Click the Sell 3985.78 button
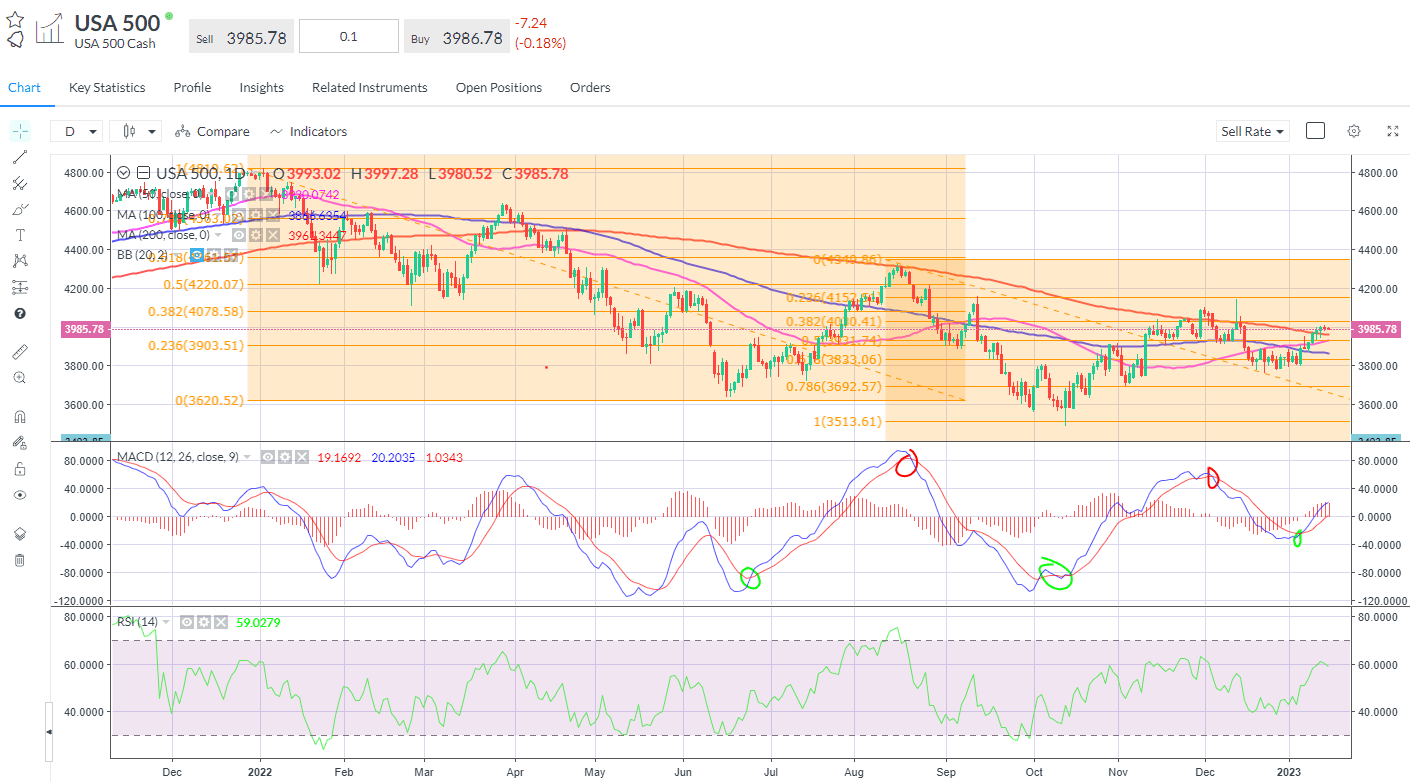This screenshot has height=782, width=1410. pos(241,37)
